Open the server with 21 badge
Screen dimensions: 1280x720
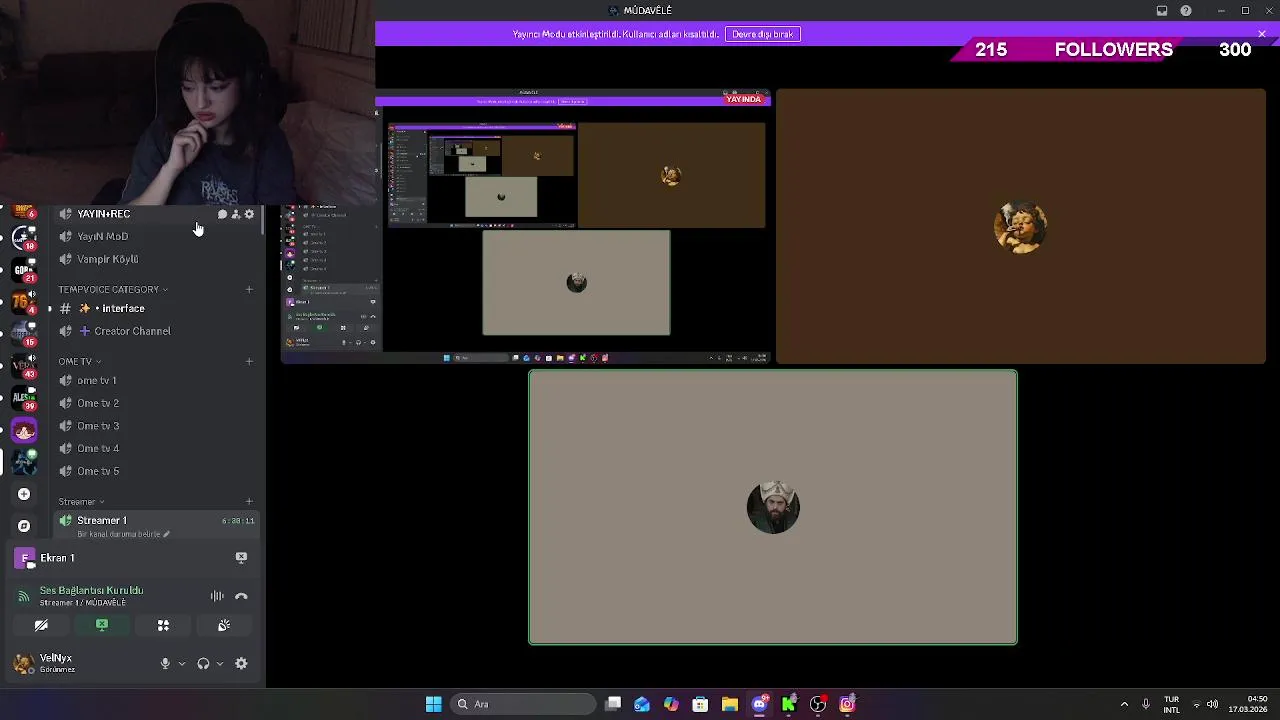point(24,268)
